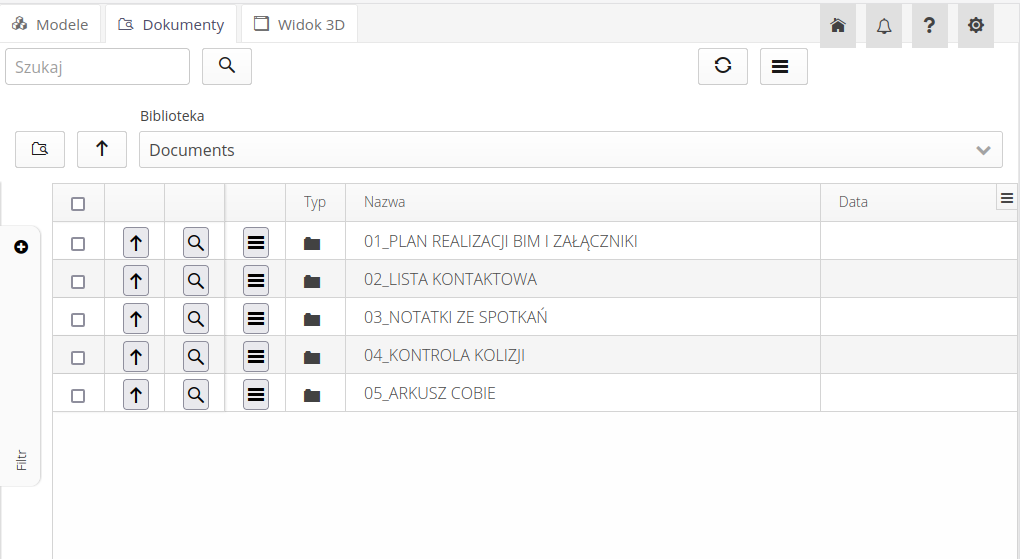Viewport: 1020px width, 559px height.
Task: Switch to the Modele tab
Action: 51,24
